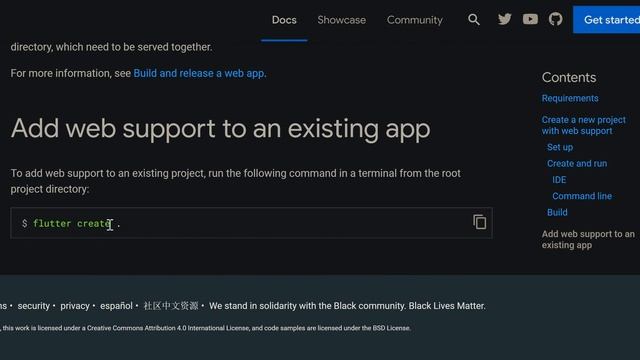Viewport: 640px width, 360px height.
Task: Click the Get started button
Action: 607,20
